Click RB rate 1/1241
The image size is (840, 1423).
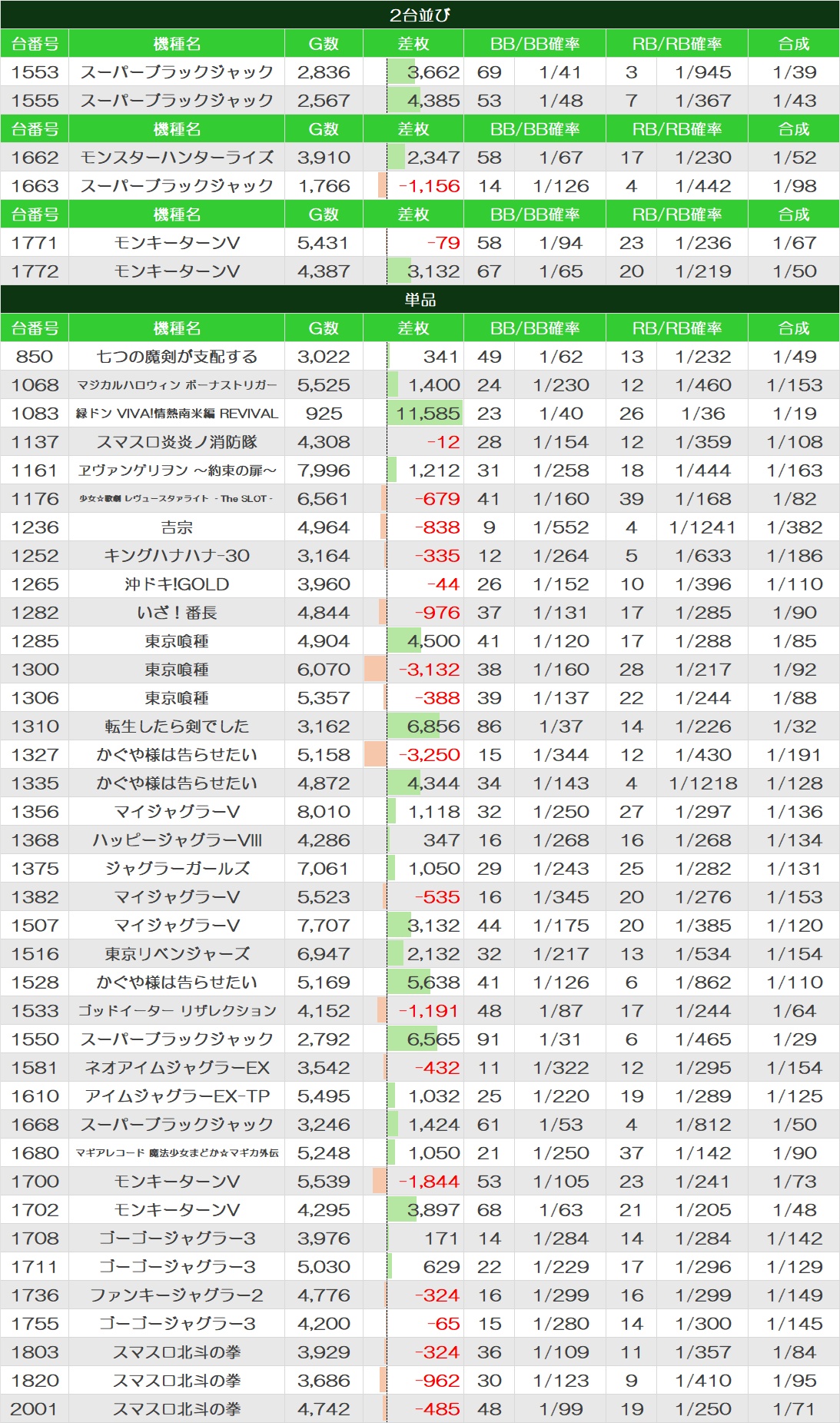(x=703, y=527)
